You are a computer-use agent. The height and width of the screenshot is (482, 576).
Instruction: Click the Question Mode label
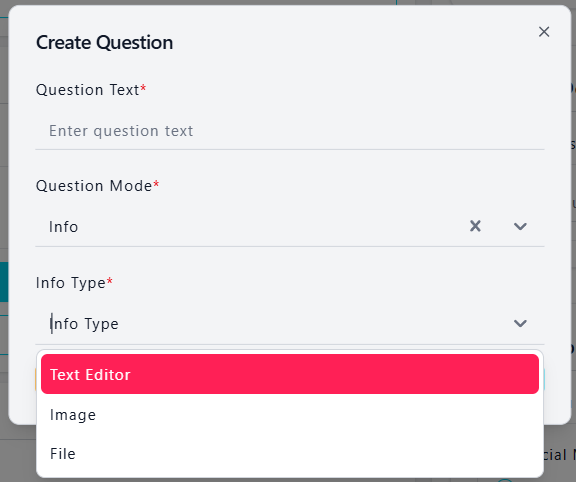click(94, 186)
